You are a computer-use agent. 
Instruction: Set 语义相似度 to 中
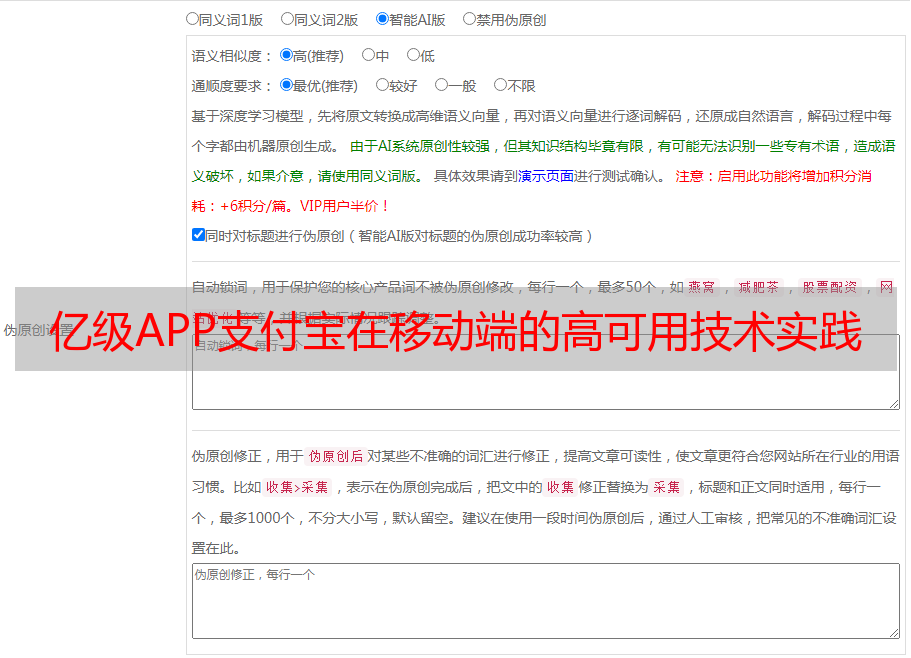click(368, 55)
